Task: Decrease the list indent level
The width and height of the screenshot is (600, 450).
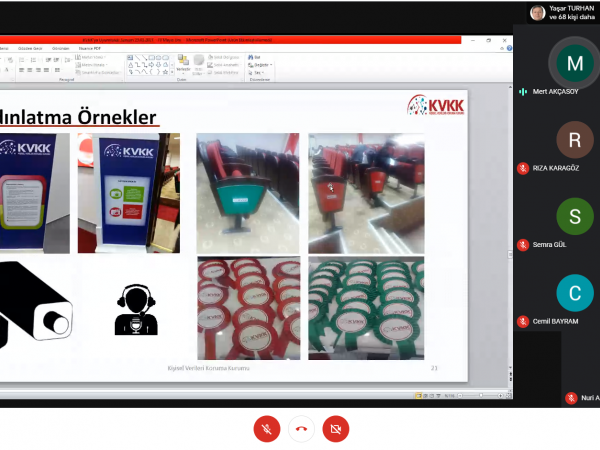Action: [48, 60]
